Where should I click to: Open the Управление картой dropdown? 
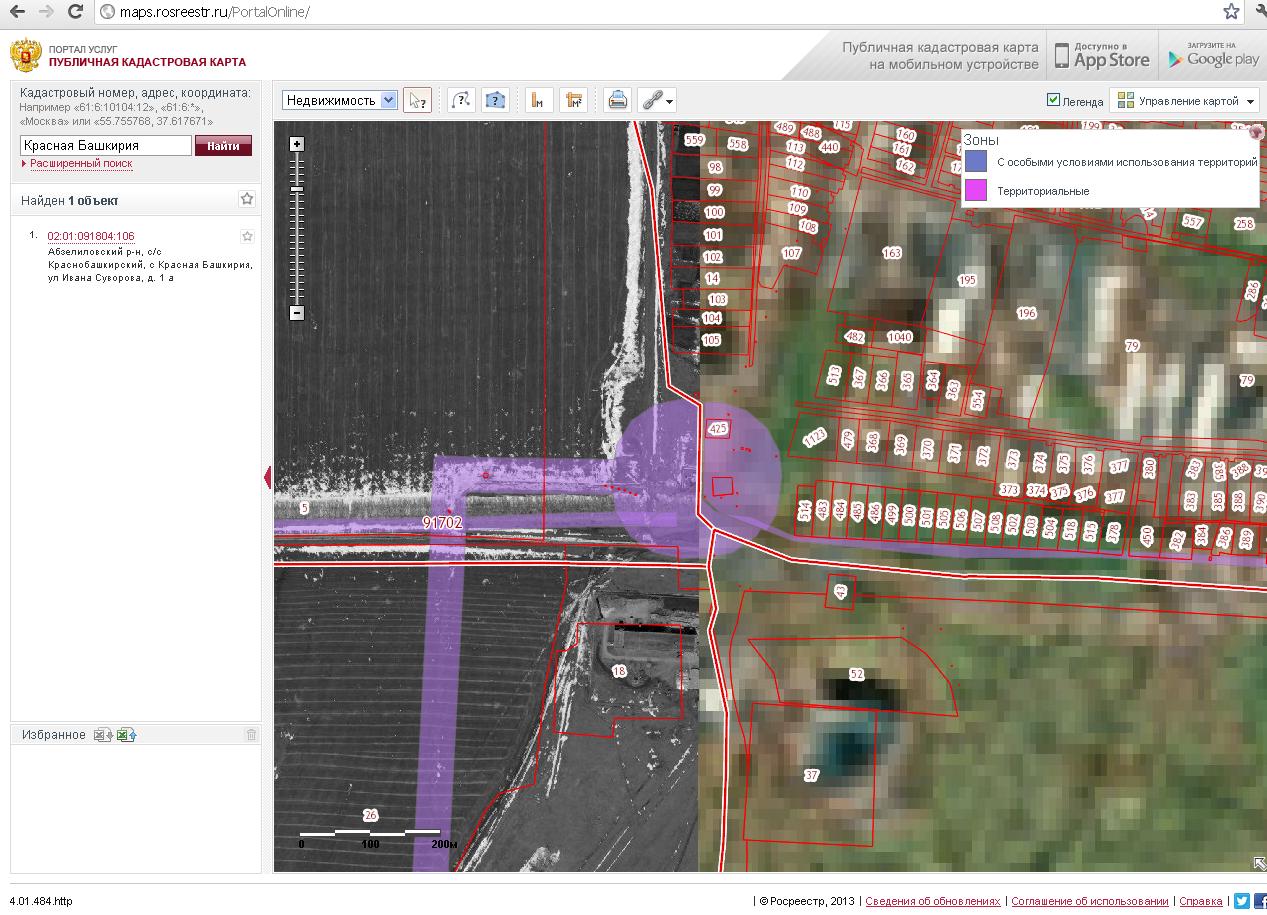(1186, 101)
